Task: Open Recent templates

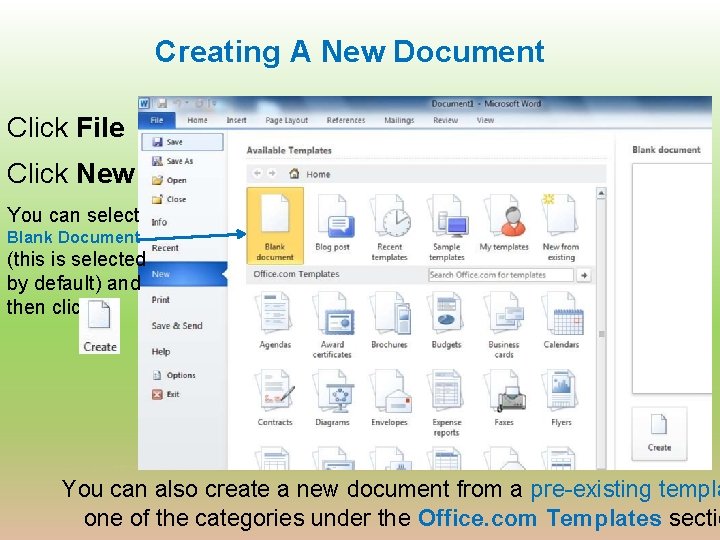Action: point(389,227)
